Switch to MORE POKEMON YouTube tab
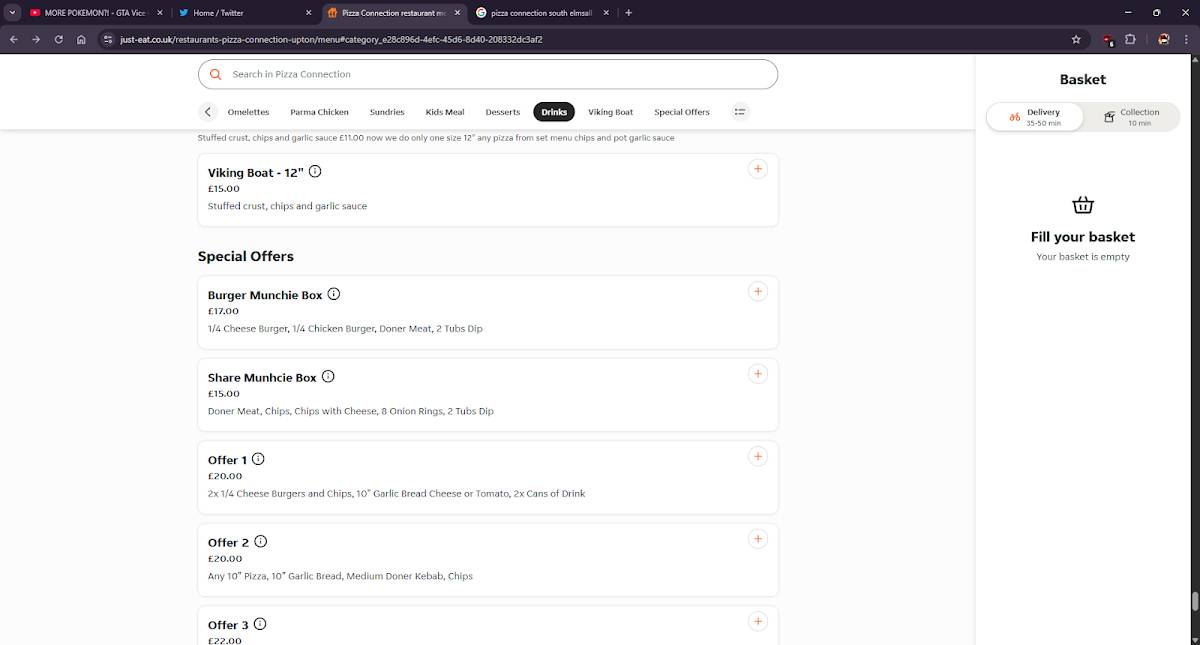The image size is (1200, 645). (x=95, y=13)
